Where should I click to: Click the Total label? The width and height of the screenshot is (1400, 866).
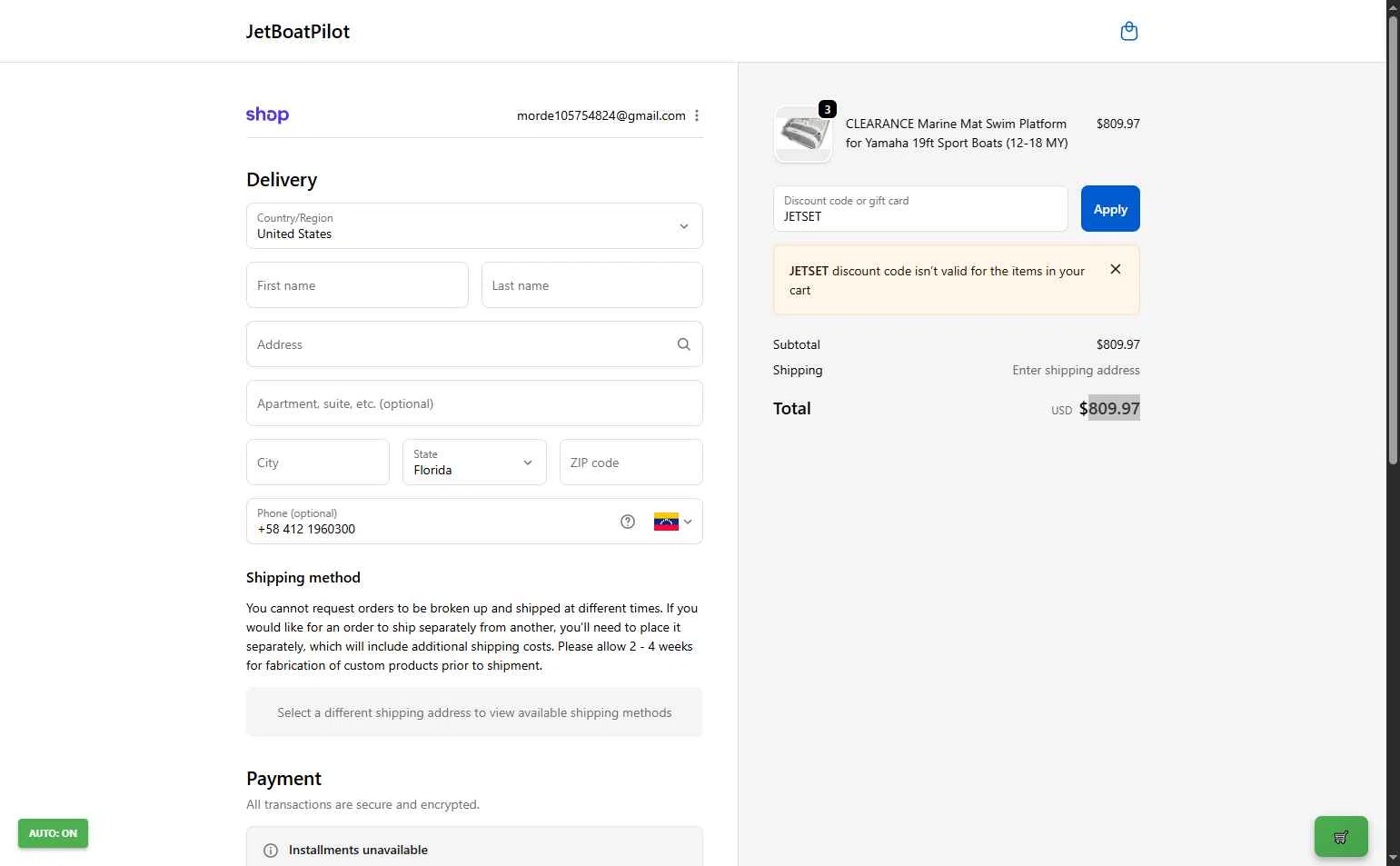[x=792, y=409]
